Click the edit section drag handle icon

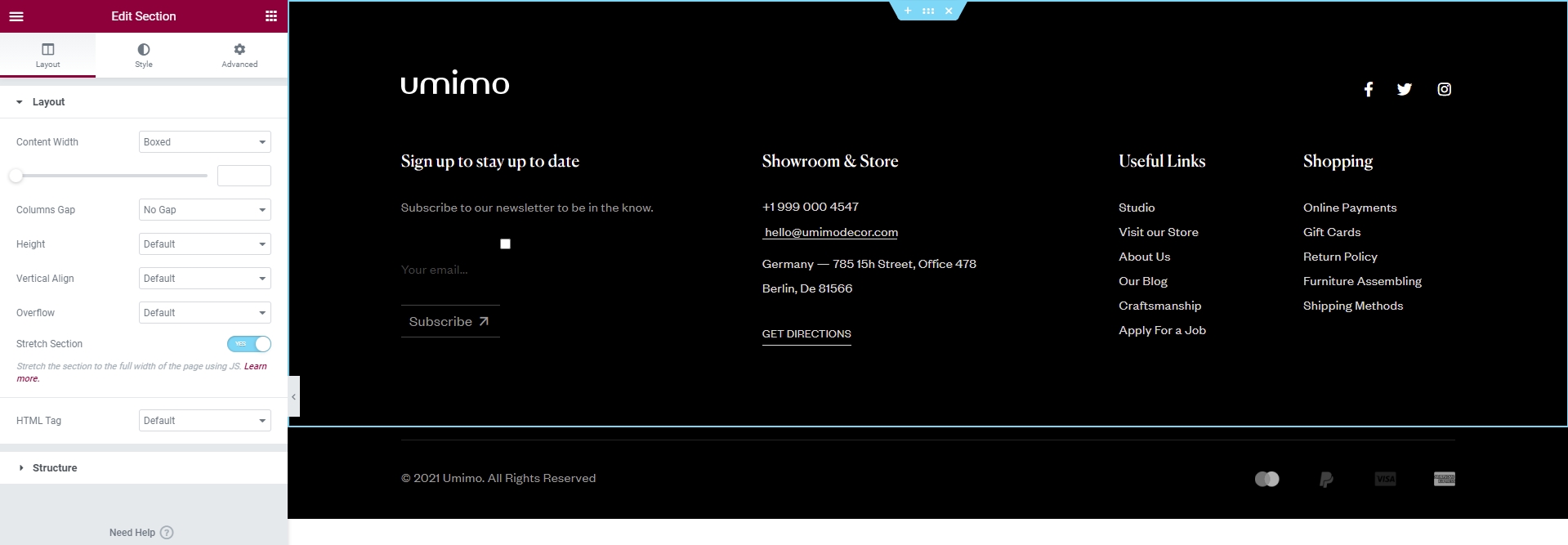[x=928, y=11]
